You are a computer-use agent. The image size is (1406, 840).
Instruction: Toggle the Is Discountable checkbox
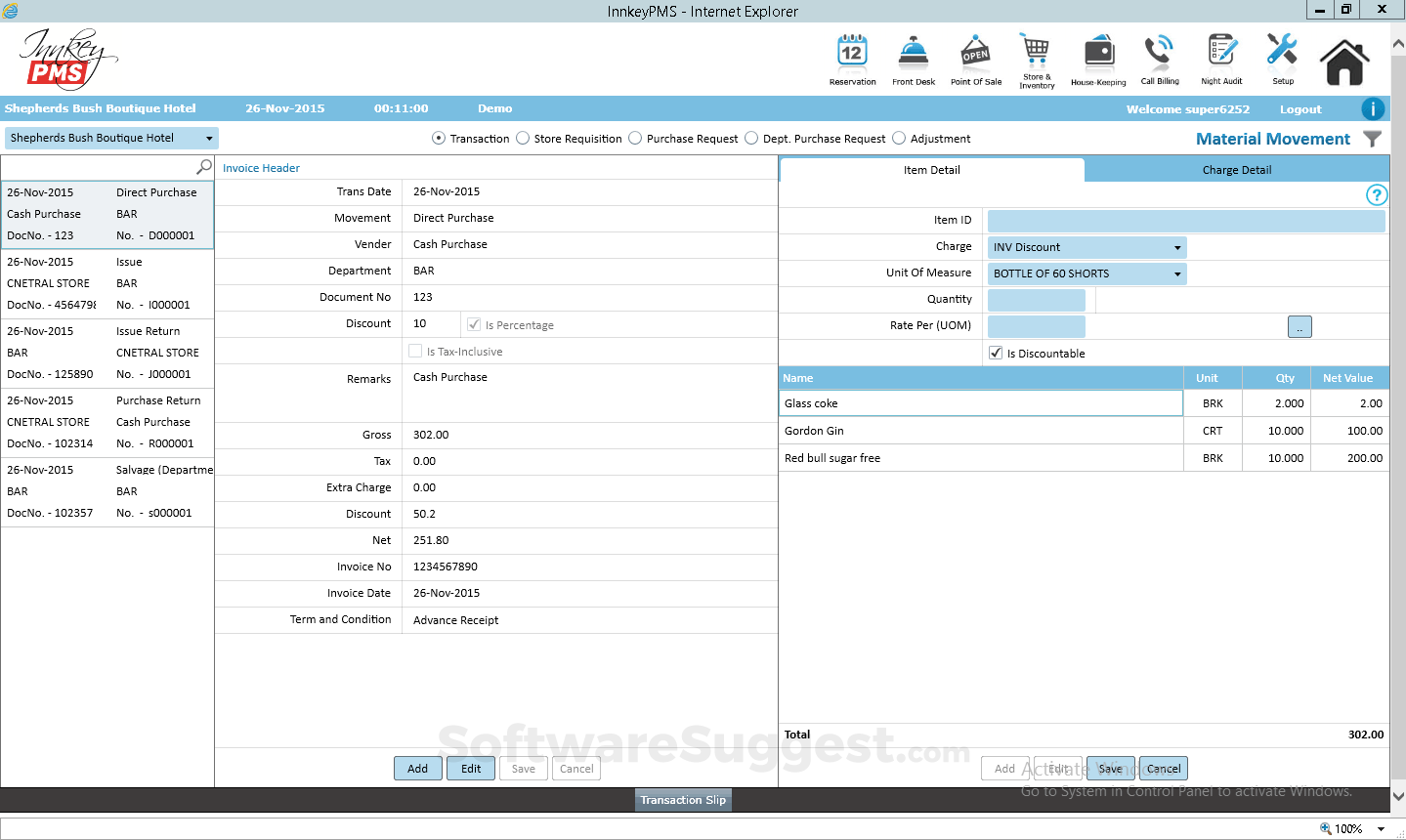pyautogui.click(x=996, y=353)
